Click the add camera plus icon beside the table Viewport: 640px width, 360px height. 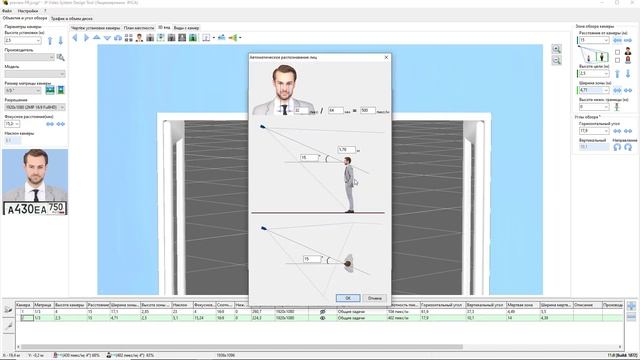[x=631, y=306]
